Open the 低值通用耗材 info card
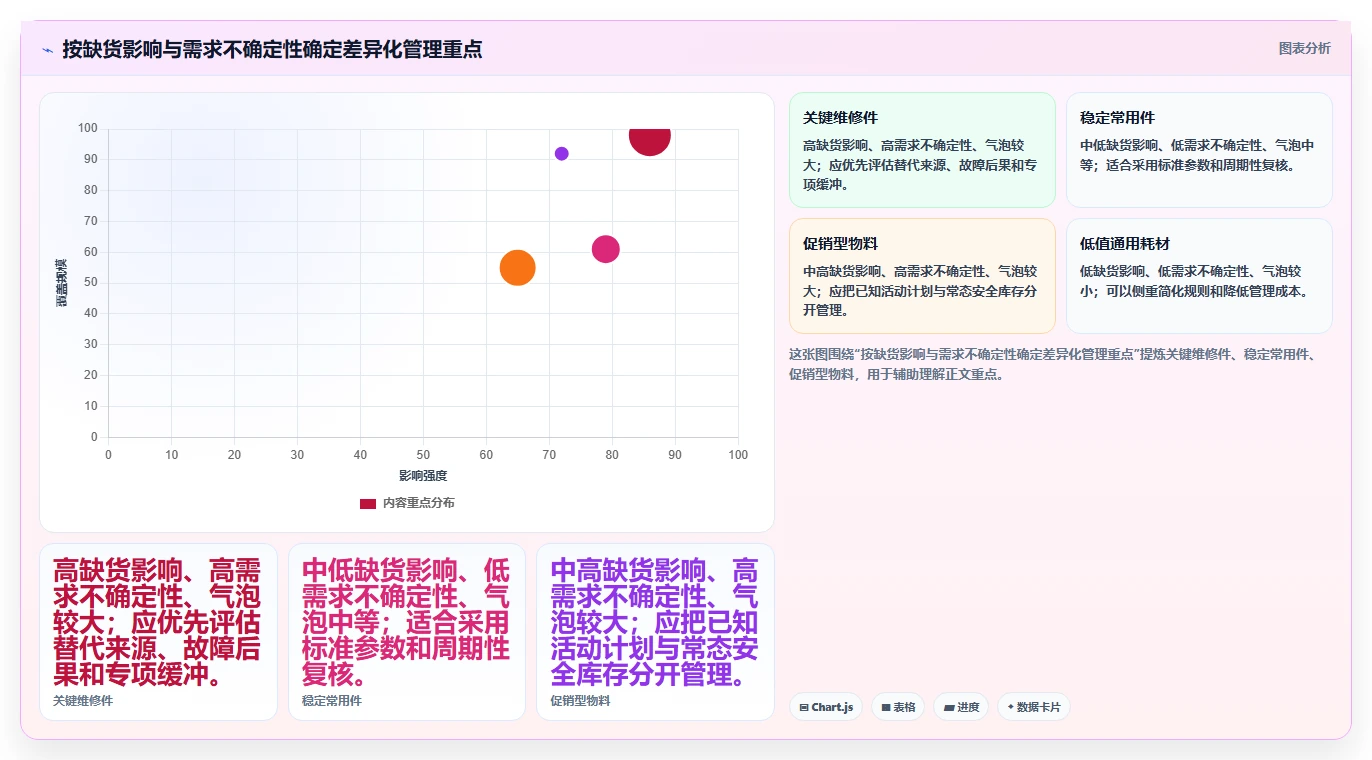This screenshot has width=1372, height=760. [1199, 276]
